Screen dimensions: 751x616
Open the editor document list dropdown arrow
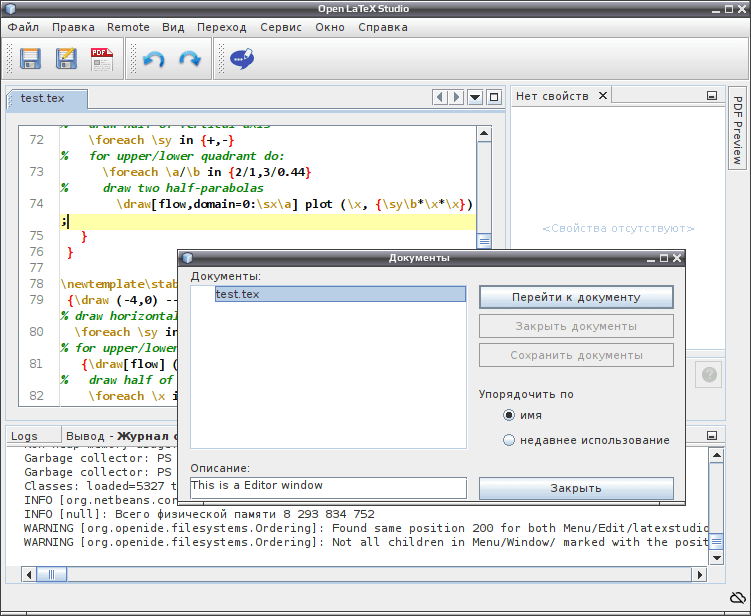click(x=475, y=97)
